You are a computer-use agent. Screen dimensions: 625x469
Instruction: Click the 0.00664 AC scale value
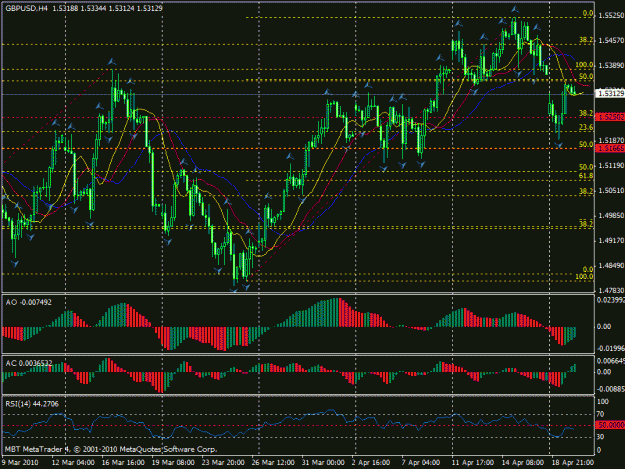click(610, 361)
